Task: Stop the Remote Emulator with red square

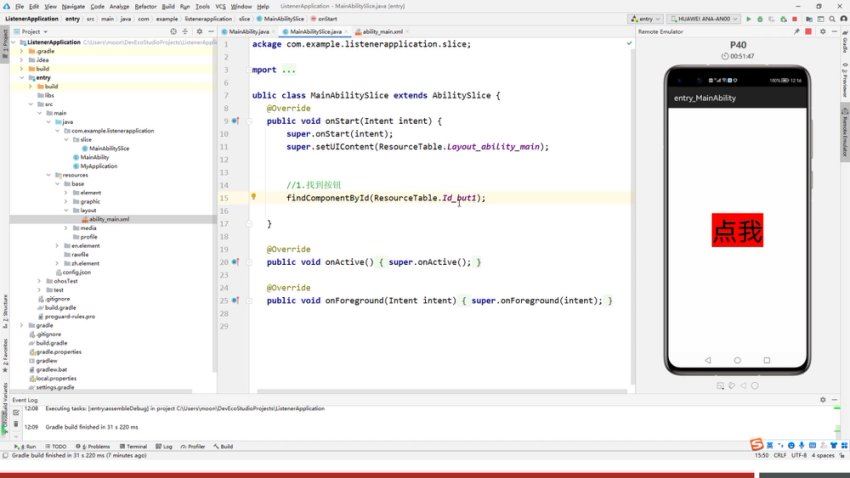Action: pos(808,32)
